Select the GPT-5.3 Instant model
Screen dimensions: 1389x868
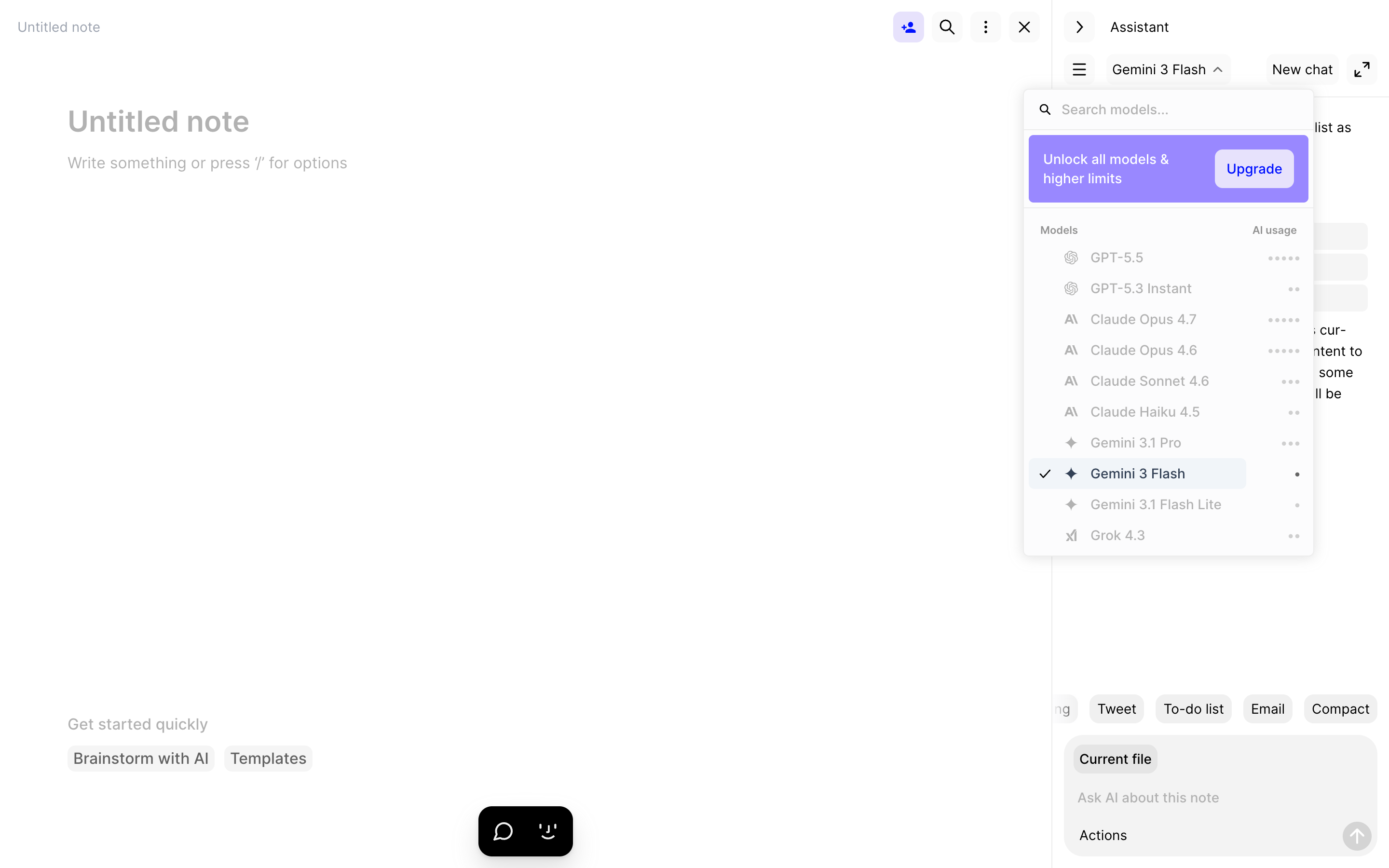(1168, 289)
